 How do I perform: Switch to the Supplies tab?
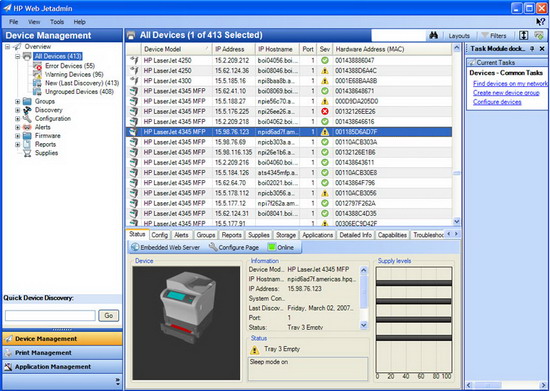tap(259, 235)
